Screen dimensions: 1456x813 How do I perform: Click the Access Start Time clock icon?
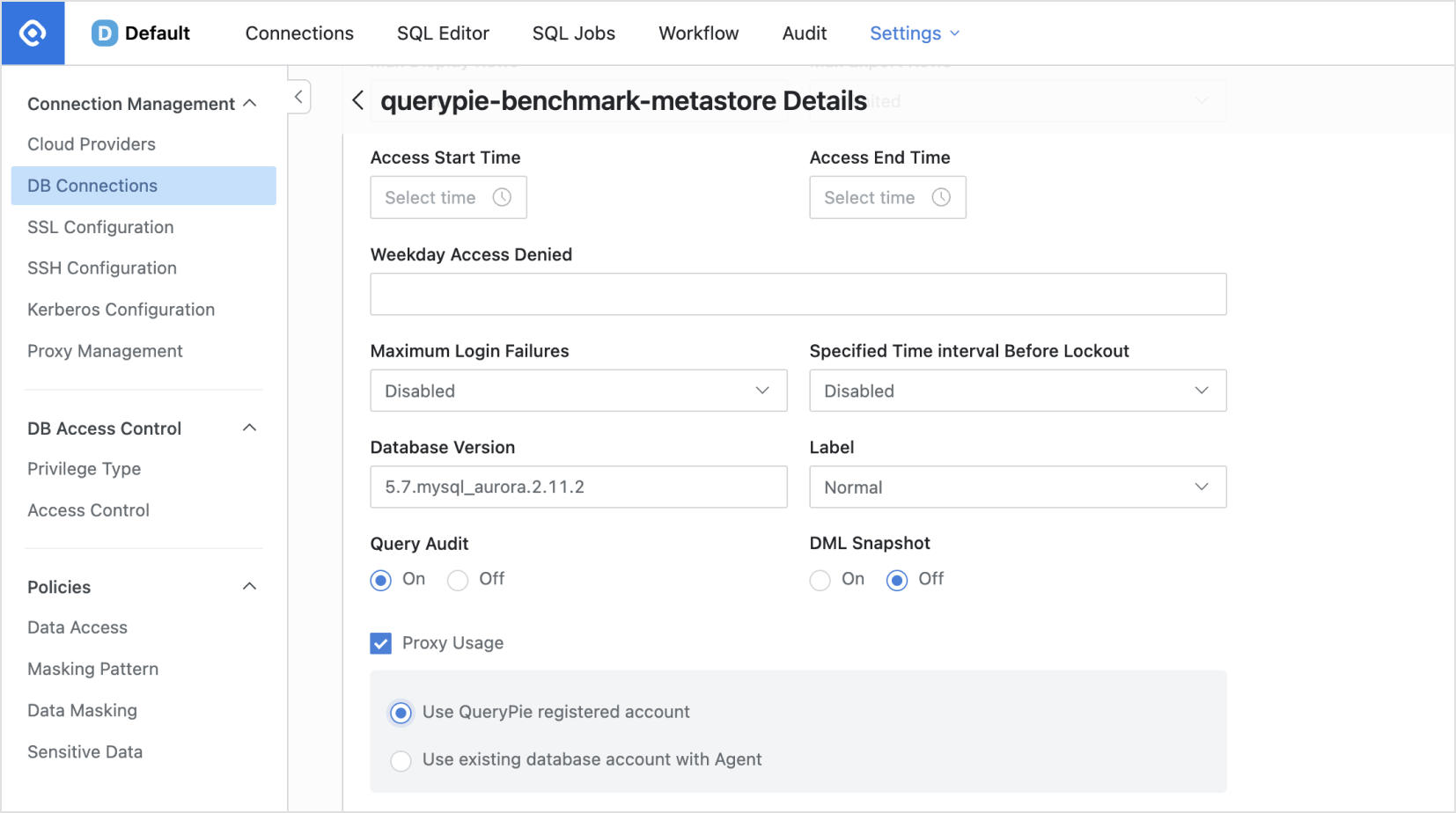point(502,197)
